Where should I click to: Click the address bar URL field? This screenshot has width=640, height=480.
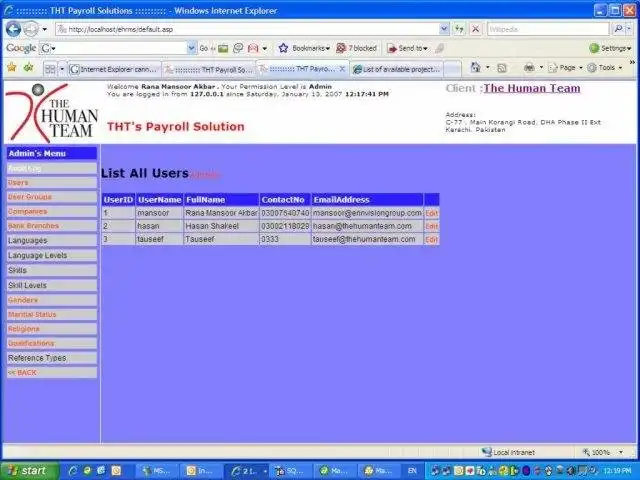coord(247,29)
